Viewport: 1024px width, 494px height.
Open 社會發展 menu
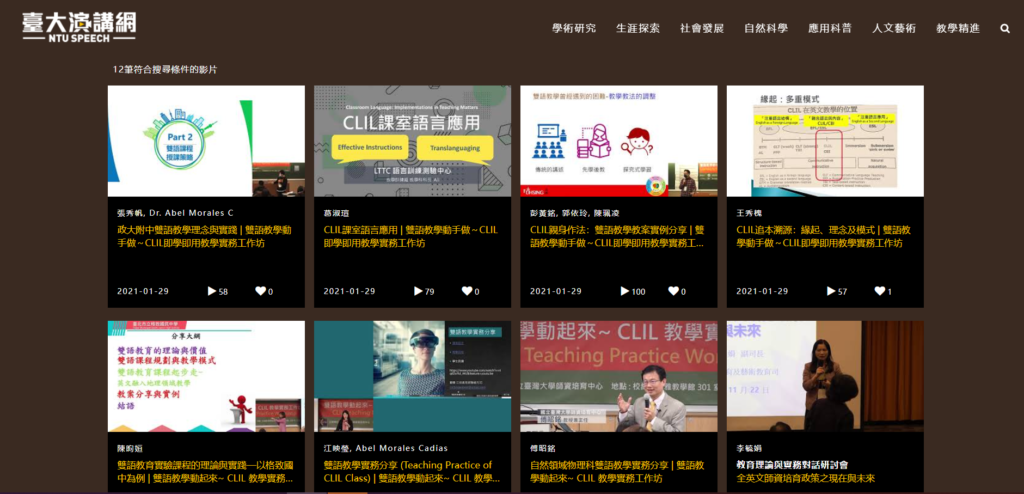[702, 29]
